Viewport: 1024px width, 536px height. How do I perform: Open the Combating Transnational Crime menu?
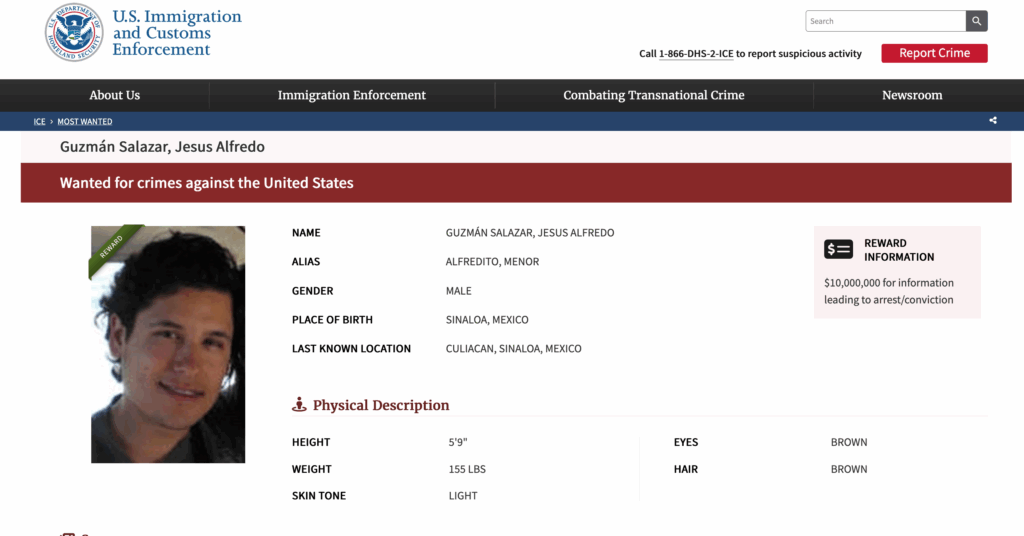coord(654,95)
